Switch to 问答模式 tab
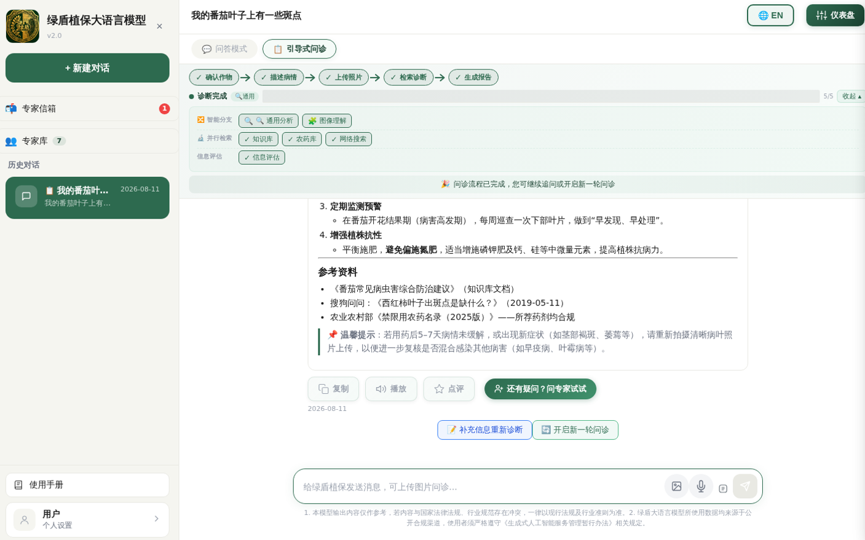Screen dimensions: 865x540 point(225,49)
